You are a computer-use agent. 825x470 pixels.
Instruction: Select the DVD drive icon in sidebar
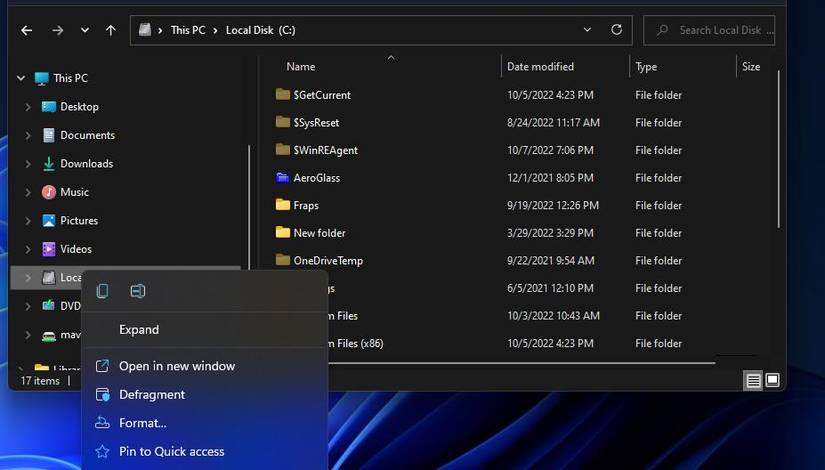pyautogui.click(x=49, y=305)
